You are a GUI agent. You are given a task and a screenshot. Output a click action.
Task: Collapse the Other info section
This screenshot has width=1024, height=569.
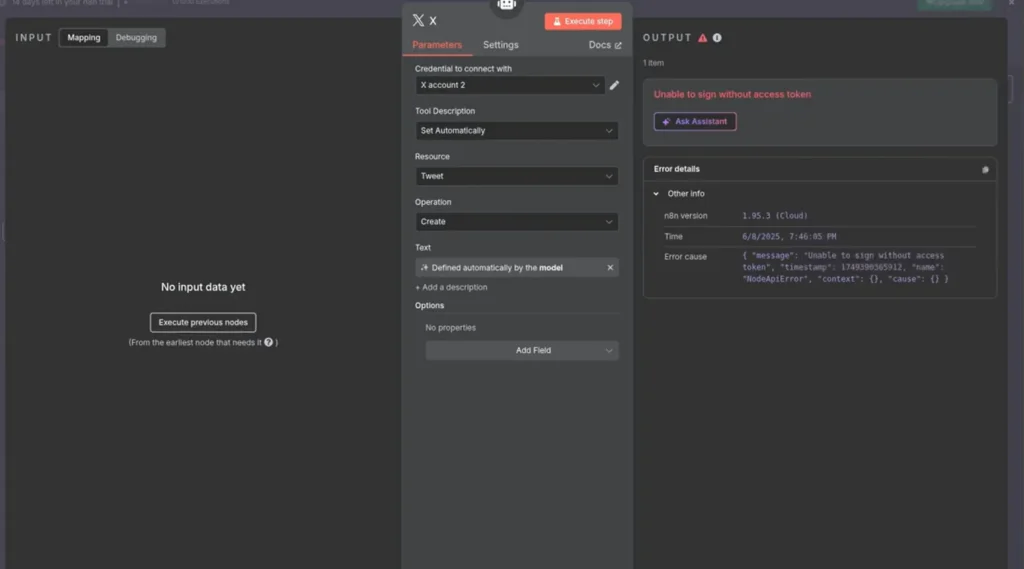(x=657, y=194)
